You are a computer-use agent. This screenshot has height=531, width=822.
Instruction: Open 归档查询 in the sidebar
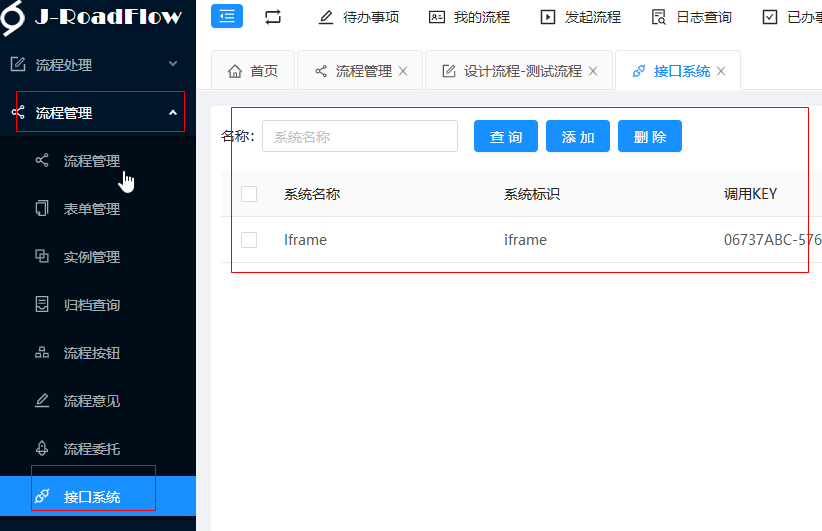(x=91, y=305)
